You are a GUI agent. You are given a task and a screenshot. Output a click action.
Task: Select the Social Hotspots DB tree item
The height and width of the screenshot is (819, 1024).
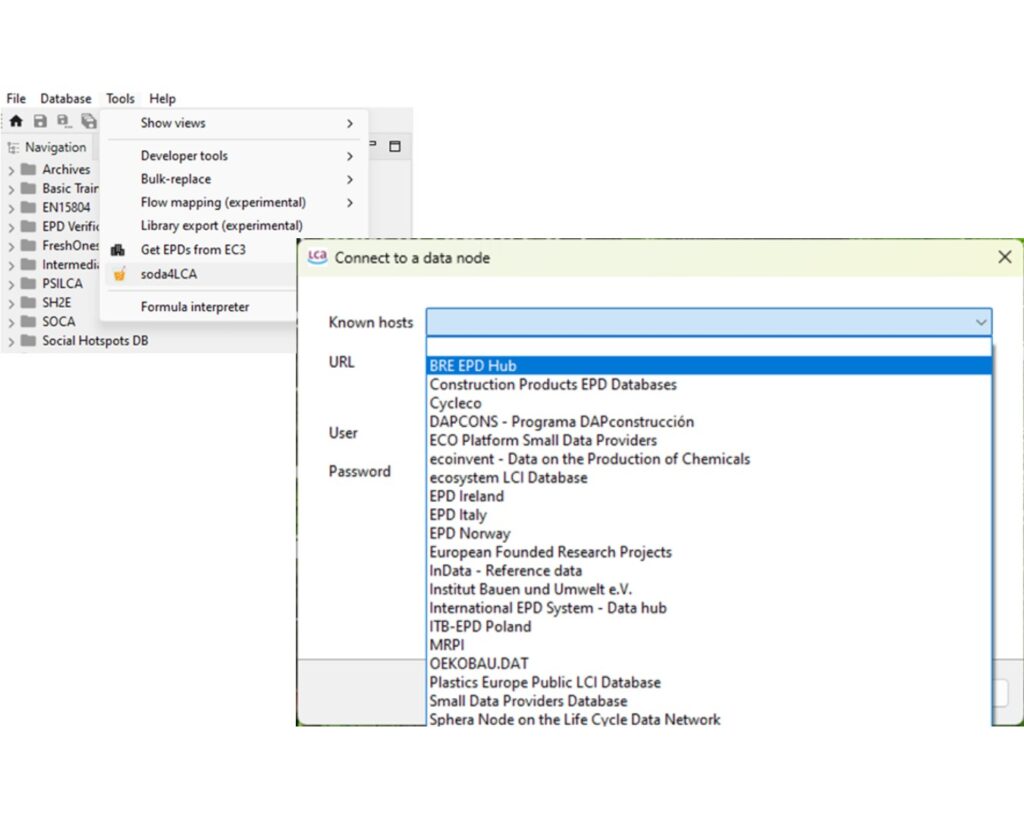(95, 341)
